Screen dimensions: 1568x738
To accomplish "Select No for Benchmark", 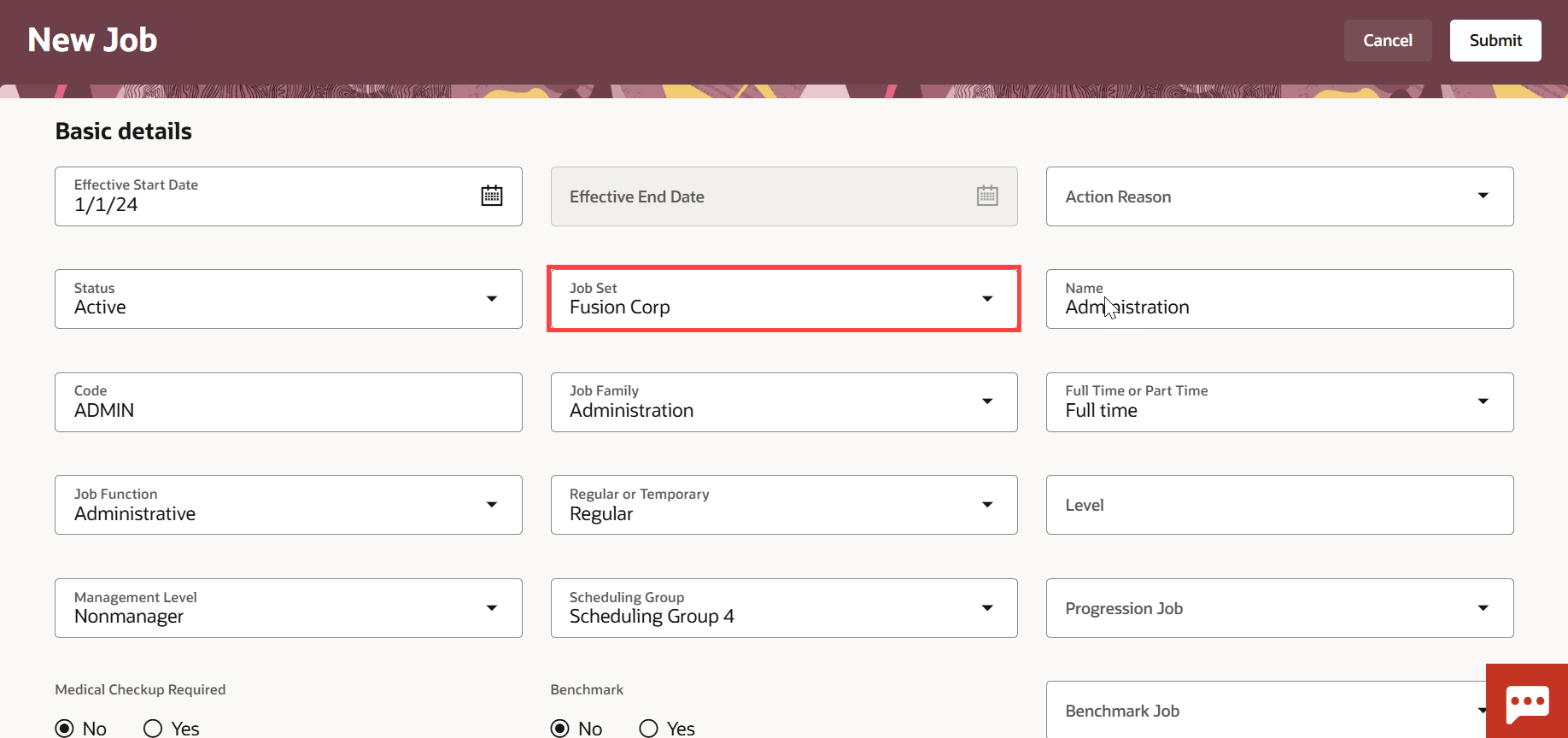I will (560, 728).
